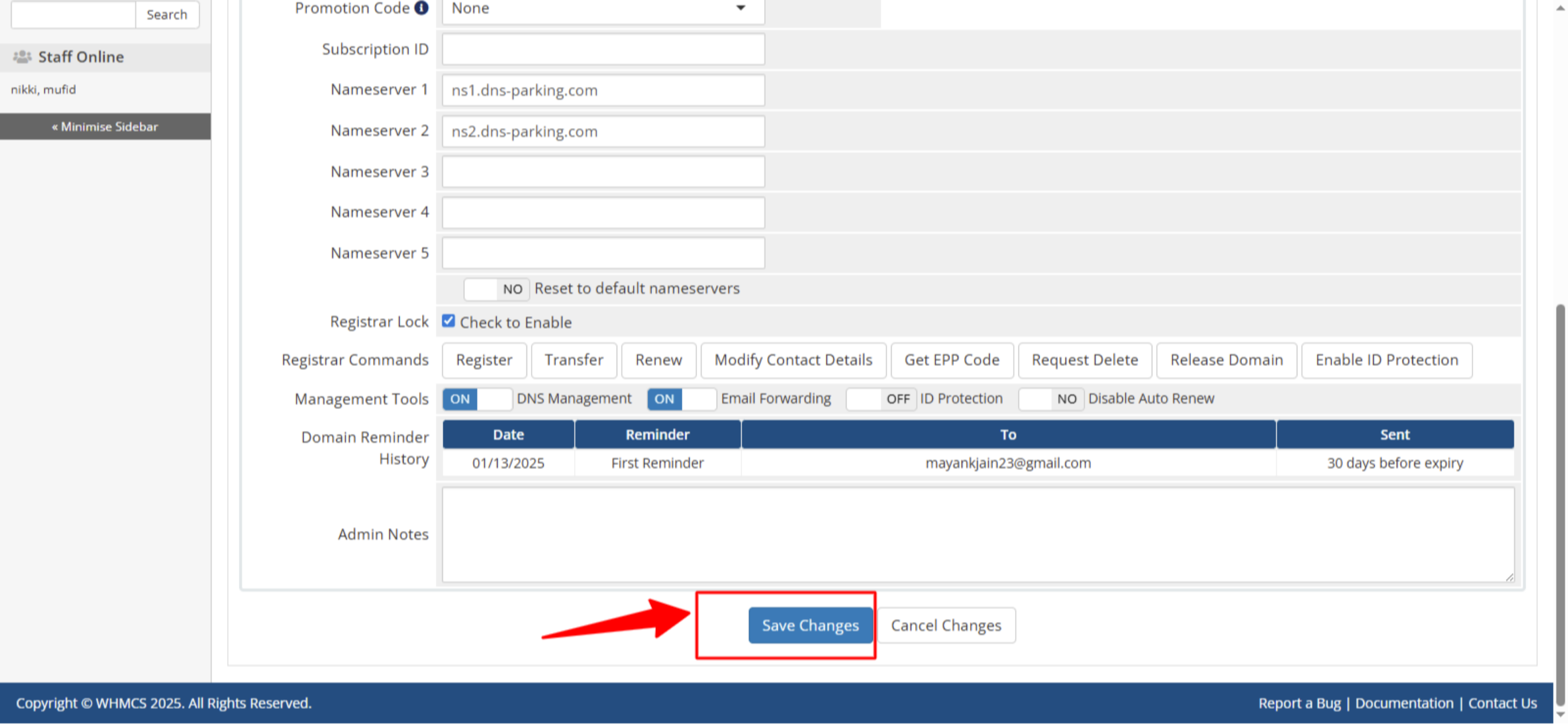1568x724 pixels.
Task: Click the Register registrar command
Action: pyautogui.click(x=483, y=360)
